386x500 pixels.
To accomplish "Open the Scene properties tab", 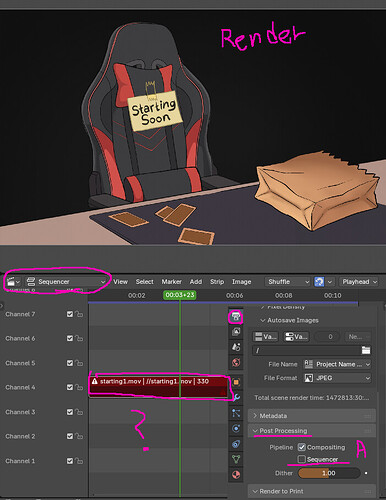I will (x=236, y=347).
